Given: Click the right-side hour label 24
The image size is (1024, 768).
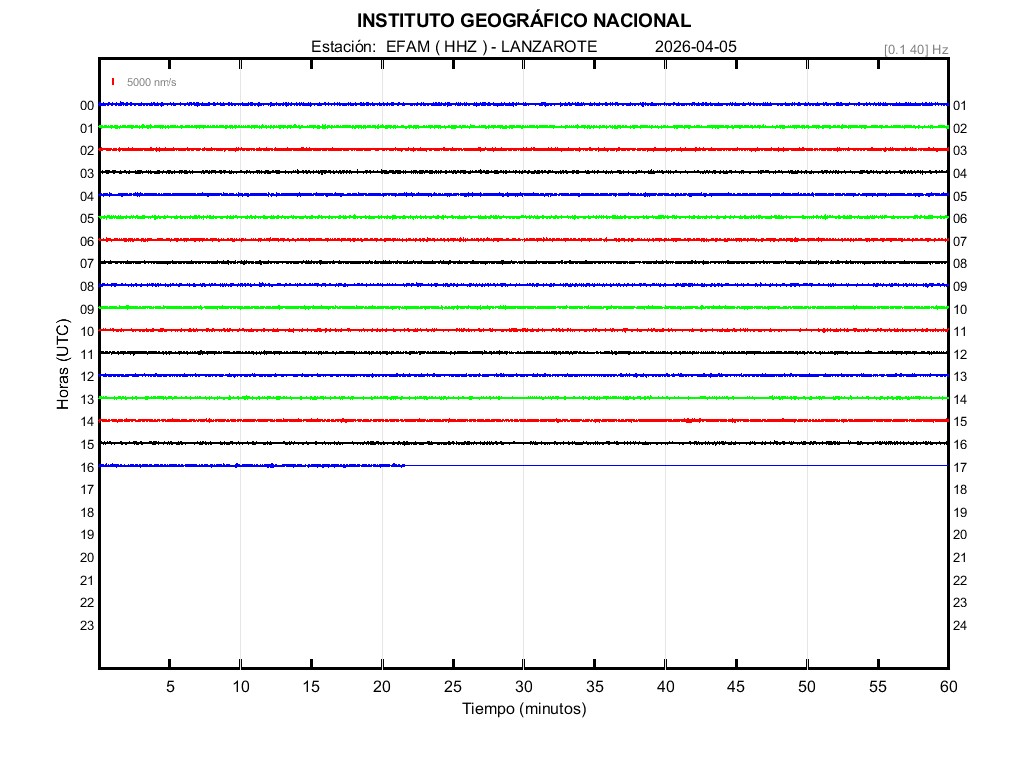Looking at the screenshot, I should (x=959, y=626).
